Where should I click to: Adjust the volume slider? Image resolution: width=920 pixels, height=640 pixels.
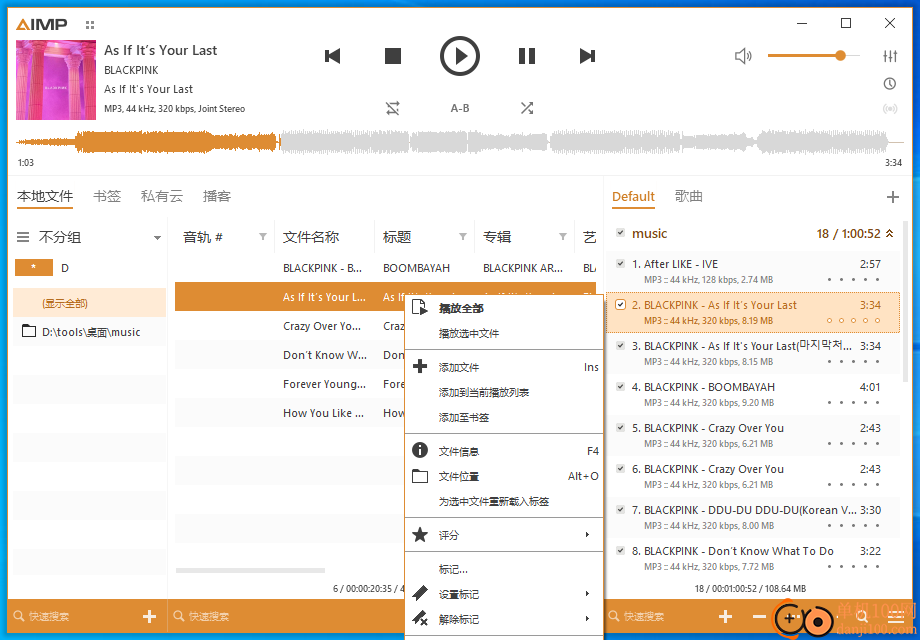813,56
